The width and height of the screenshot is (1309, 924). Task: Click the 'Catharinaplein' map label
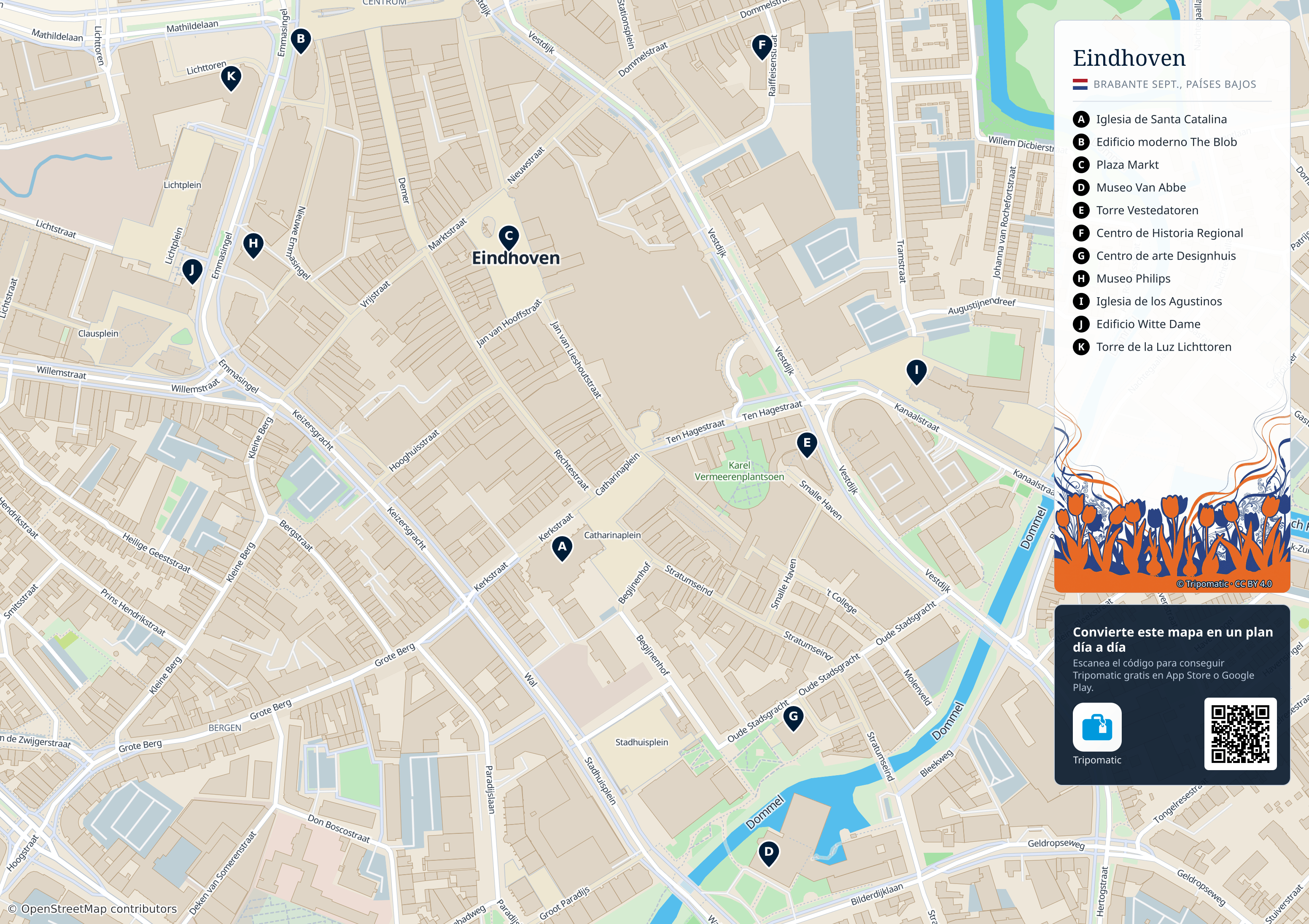coord(612,535)
